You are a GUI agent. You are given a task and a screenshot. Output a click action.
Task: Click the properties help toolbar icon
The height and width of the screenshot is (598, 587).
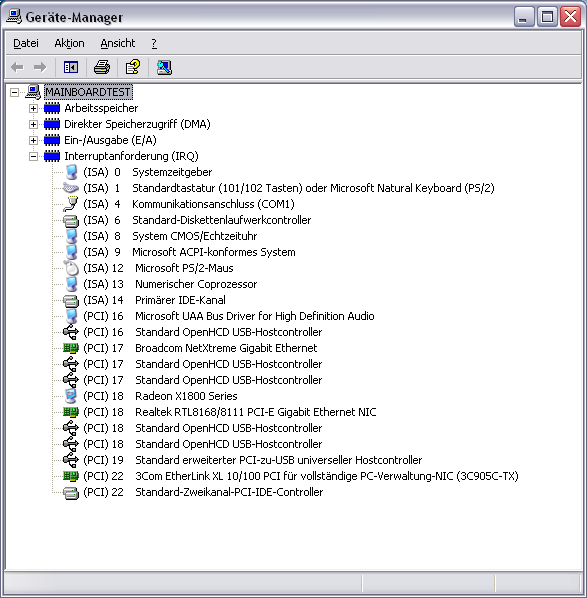click(x=133, y=68)
